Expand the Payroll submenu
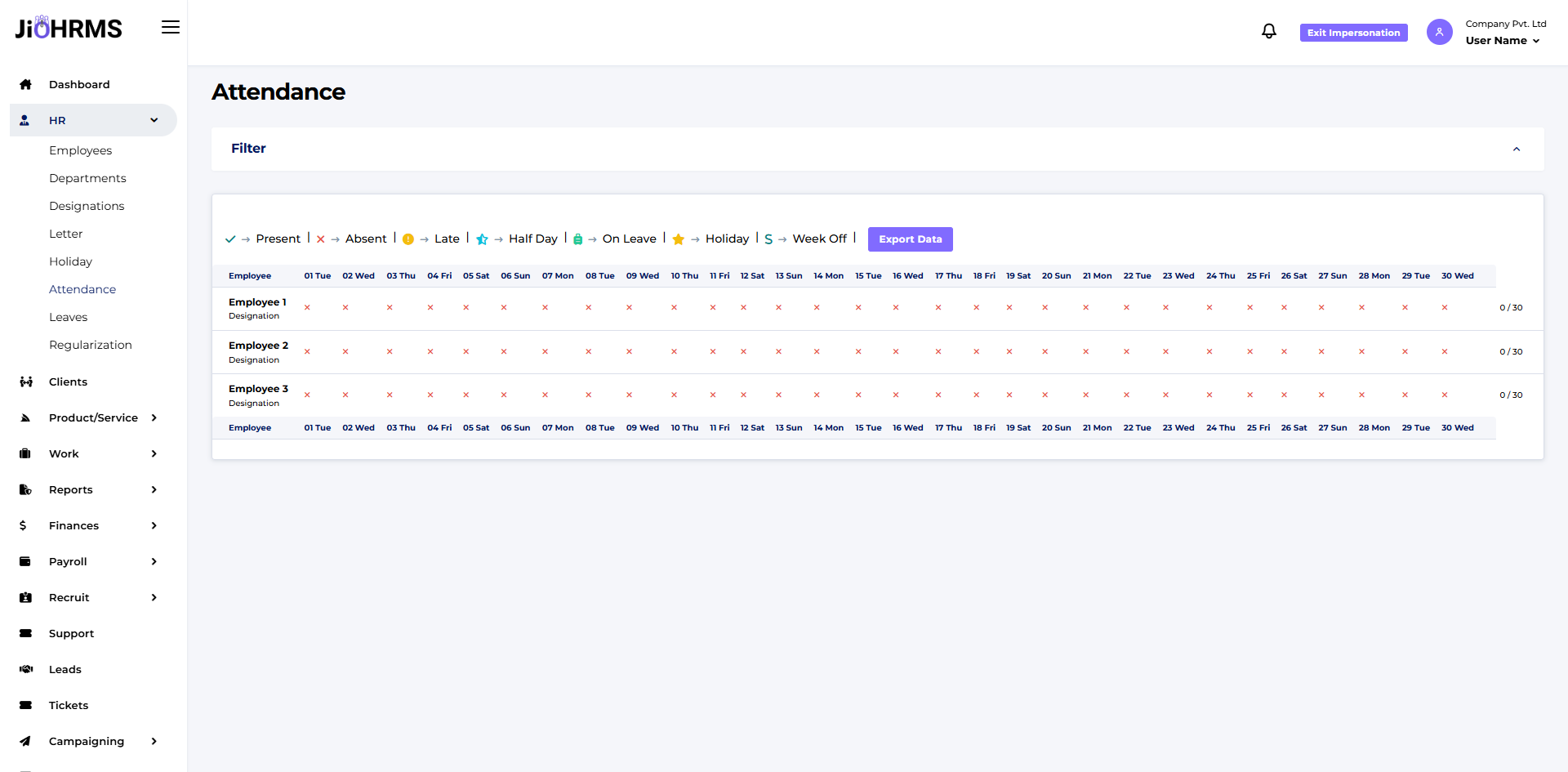This screenshot has width=1568, height=772. click(x=154, y=561)
